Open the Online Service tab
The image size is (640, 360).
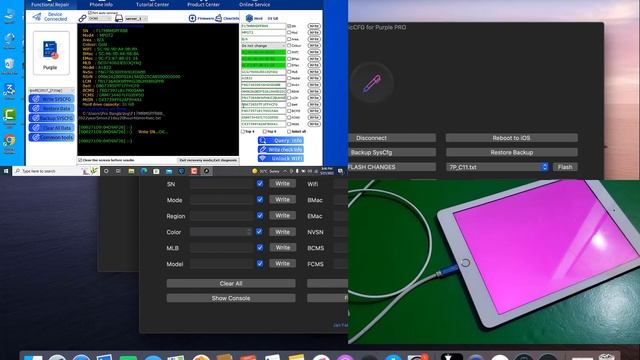click(254, 4)
